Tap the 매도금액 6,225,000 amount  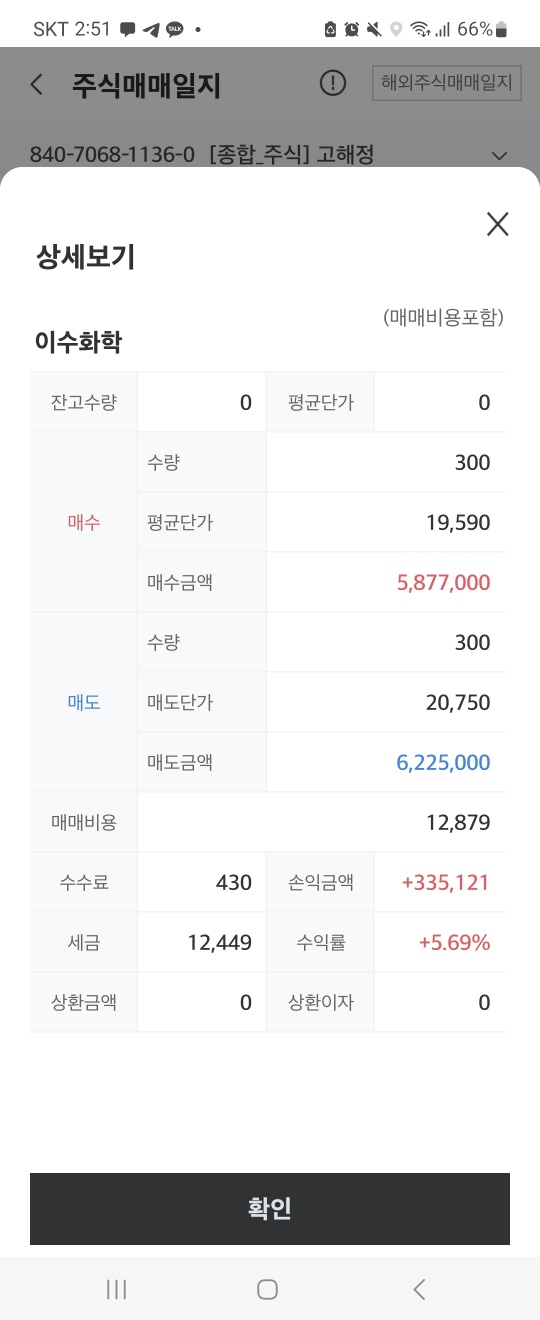444,762
